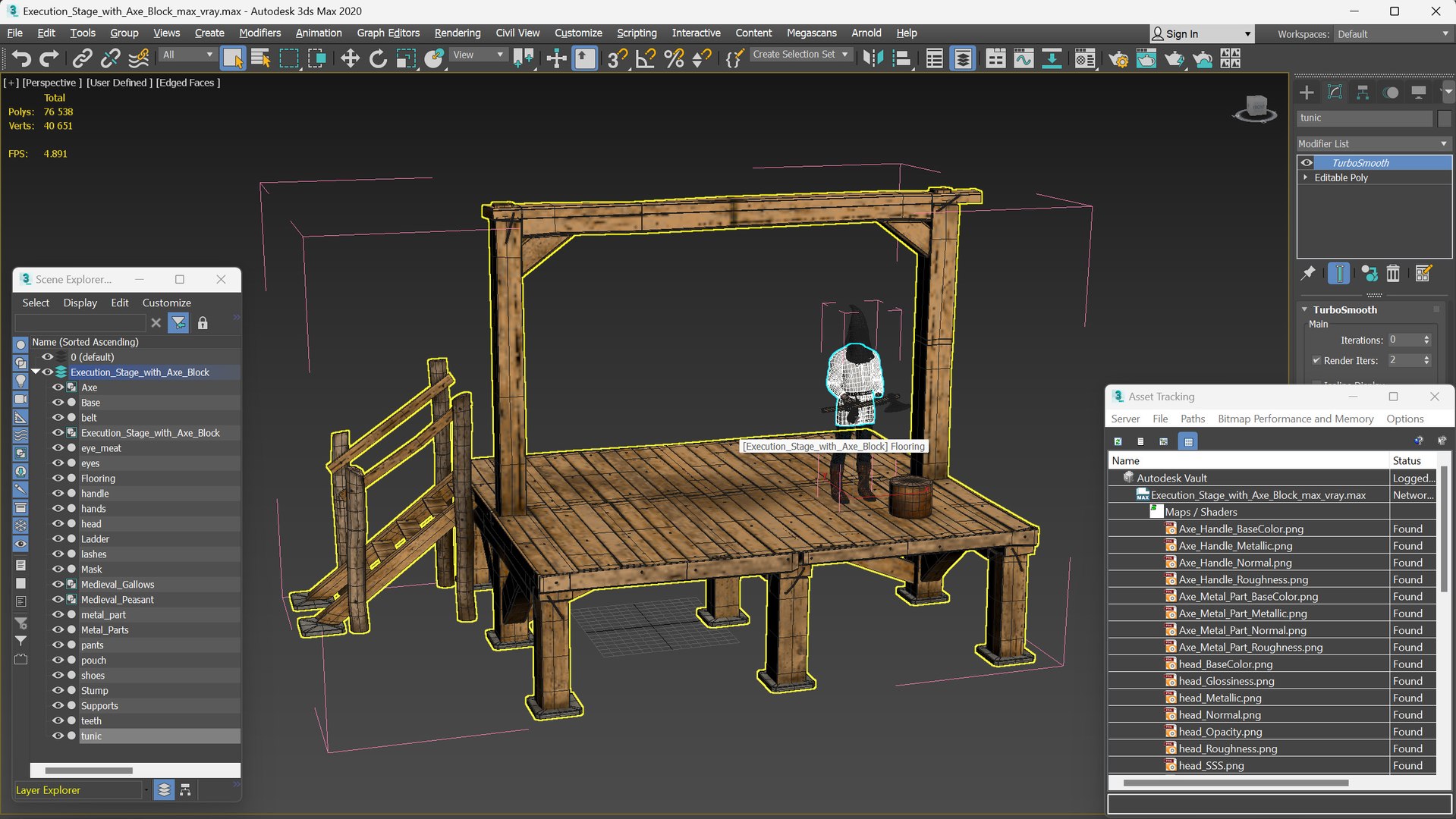
Task: Collapse the TurboSmooth rollout
Action: point(1305,309)
